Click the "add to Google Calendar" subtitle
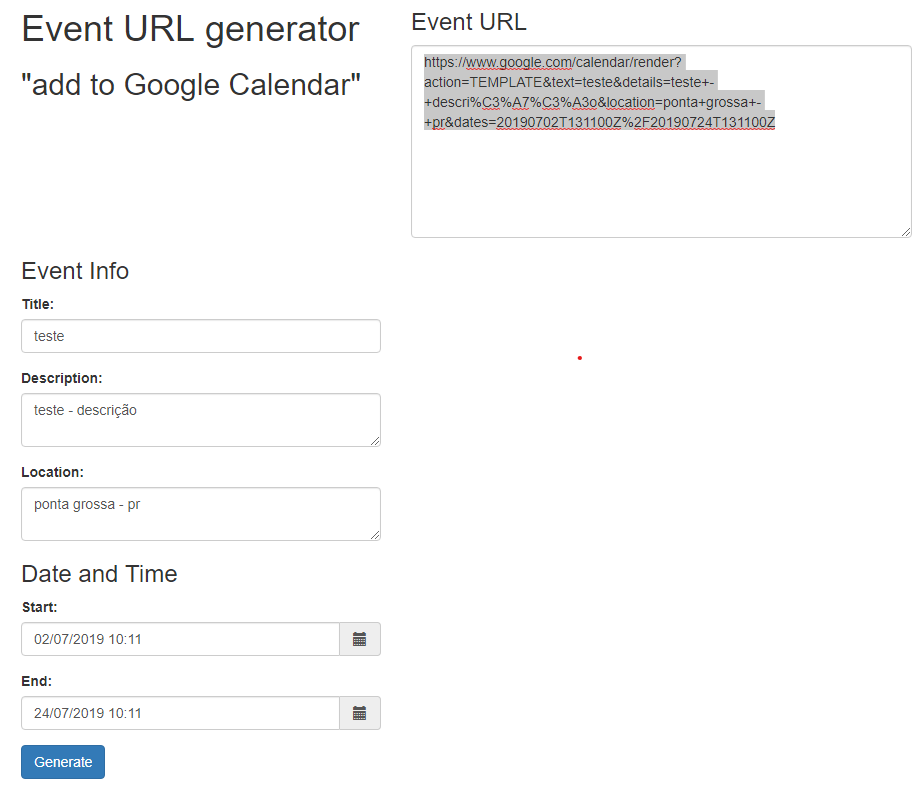The height and width of the screenshot is (812, 921). [x=191, y=85]
